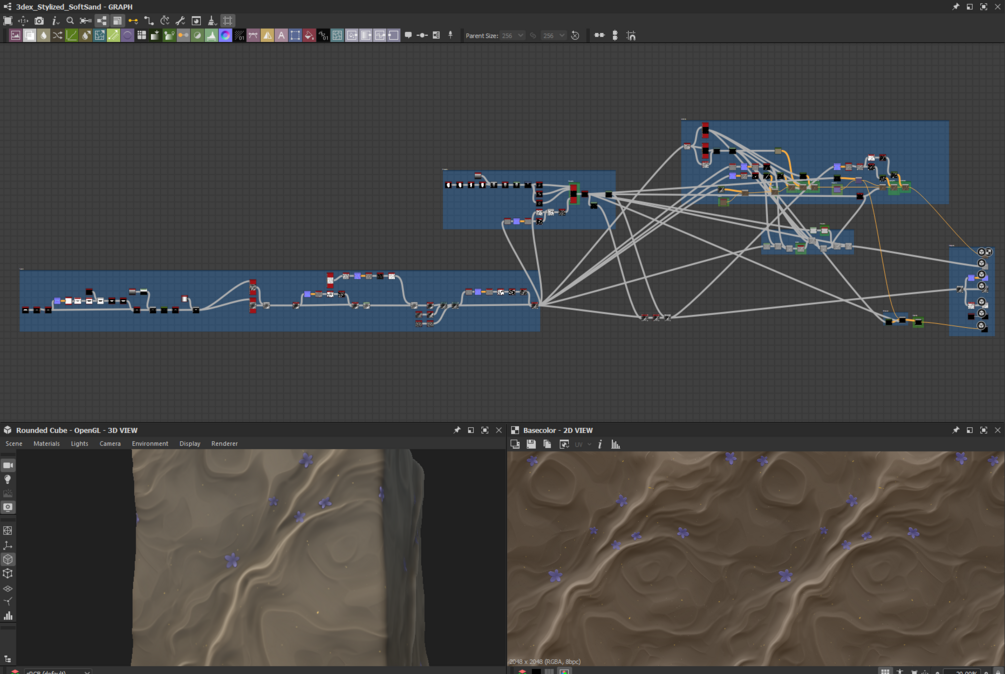Add a Transform 2D node
1005x674 pixels.
tap(295, 35)
